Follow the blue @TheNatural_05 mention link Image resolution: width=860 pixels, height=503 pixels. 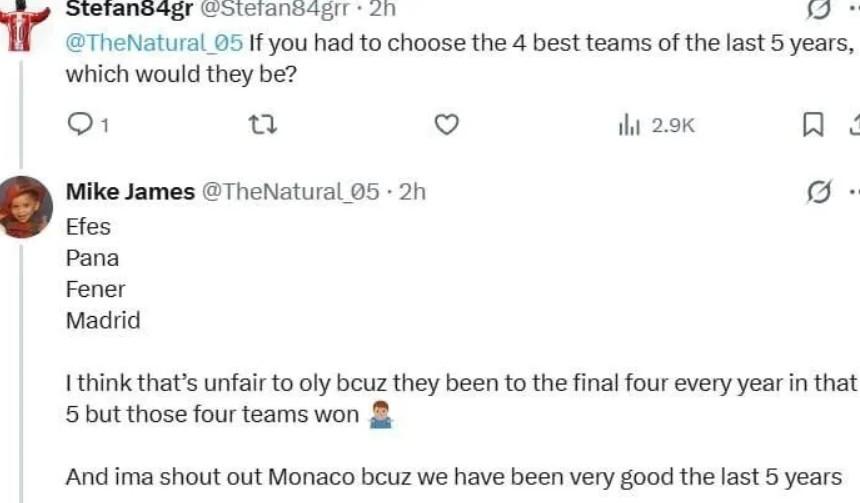point(154,43)
